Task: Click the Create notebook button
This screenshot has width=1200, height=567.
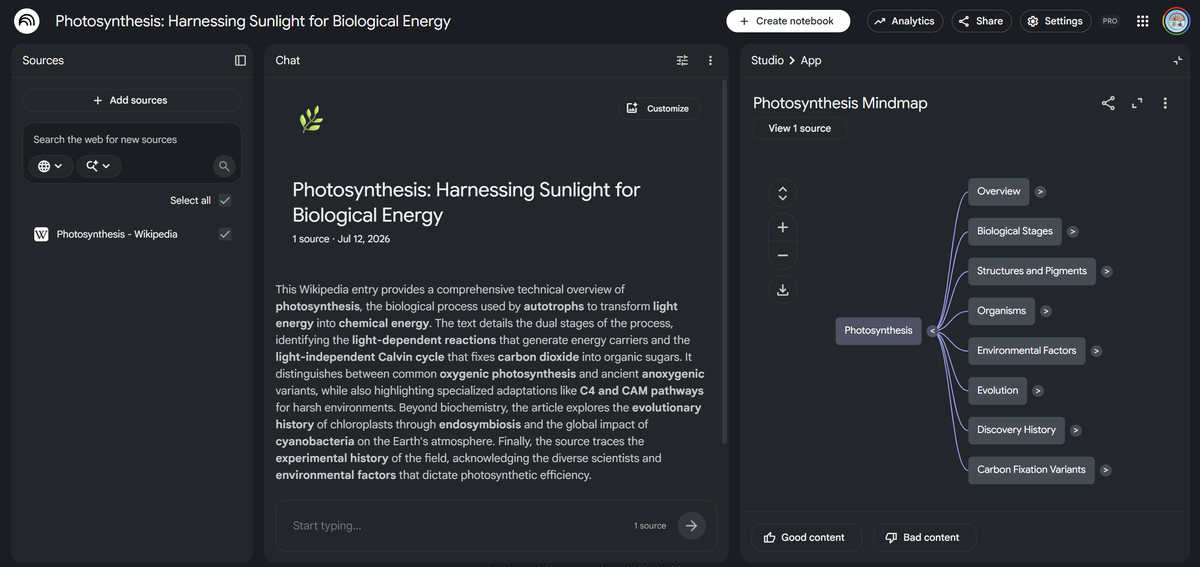Action: click(x=788, y=21)
